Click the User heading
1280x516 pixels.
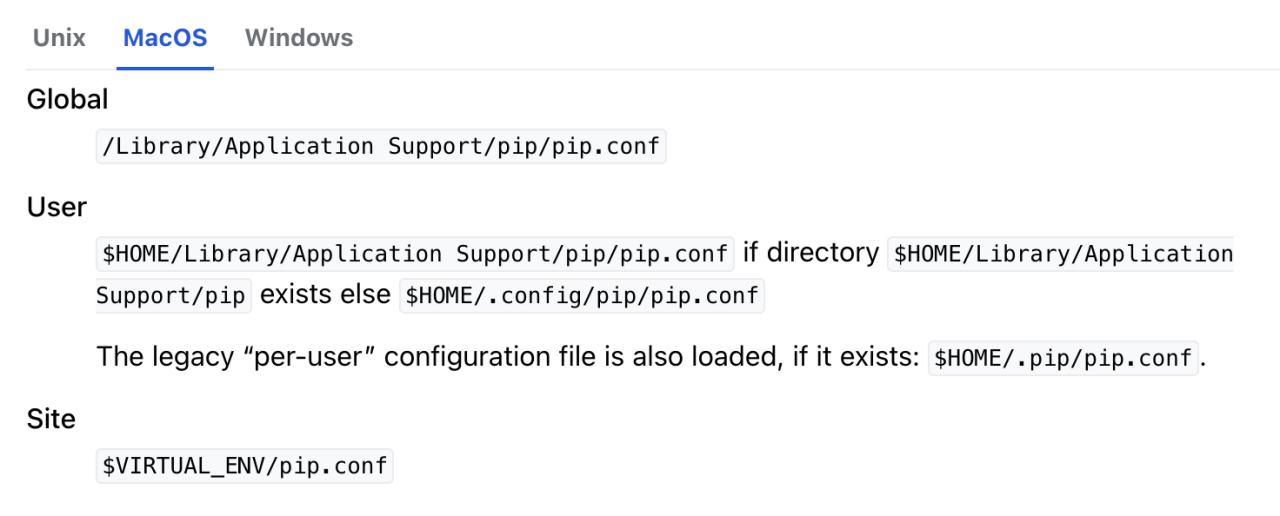coord(57,207)
